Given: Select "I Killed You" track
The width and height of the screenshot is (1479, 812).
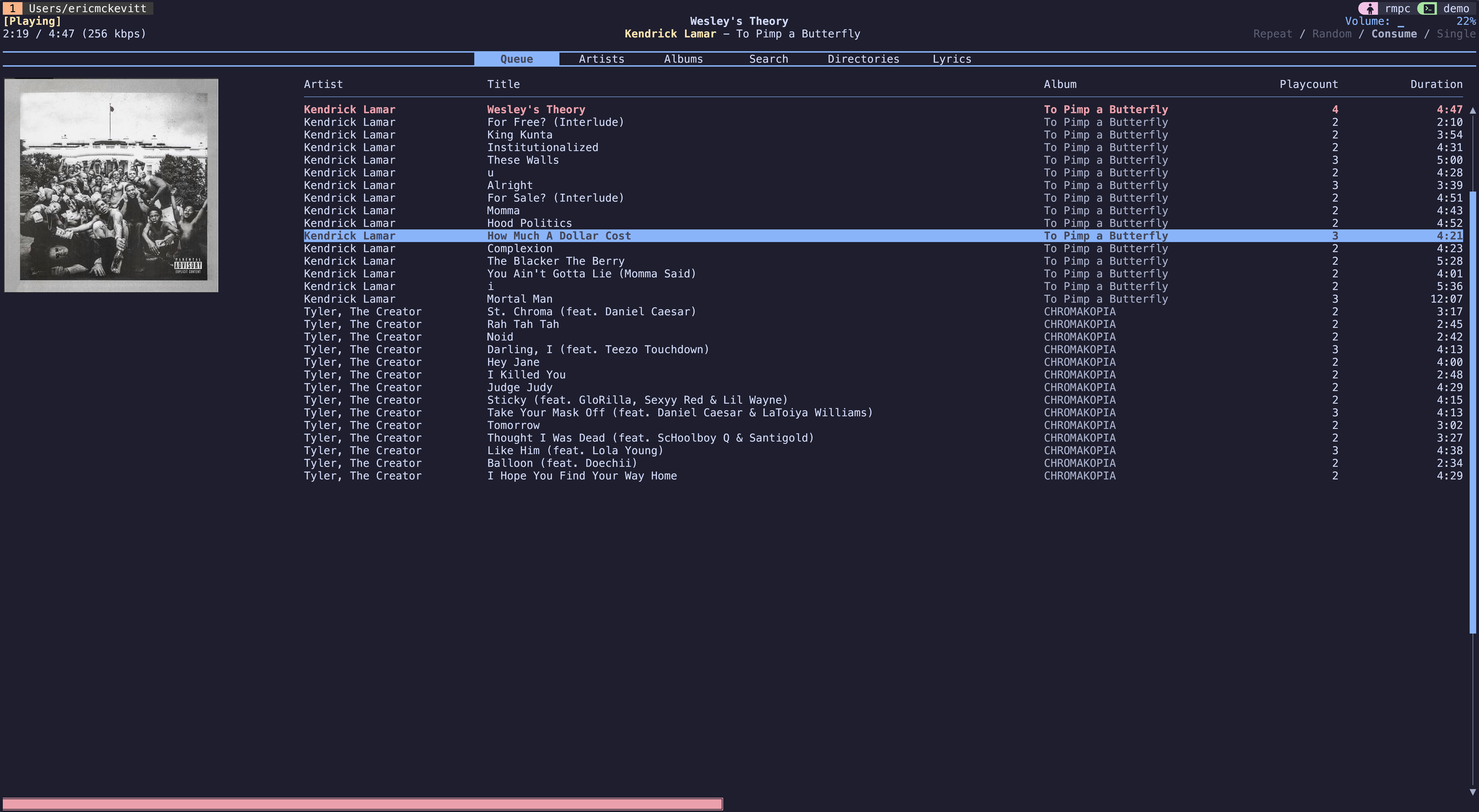Looking at the screenshot, I should 883,375.
